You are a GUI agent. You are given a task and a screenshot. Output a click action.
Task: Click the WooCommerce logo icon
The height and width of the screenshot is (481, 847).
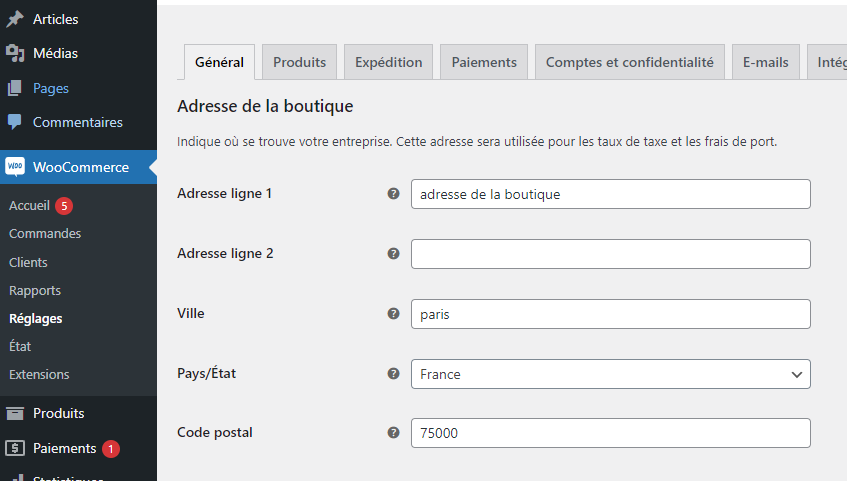point(15,167)
